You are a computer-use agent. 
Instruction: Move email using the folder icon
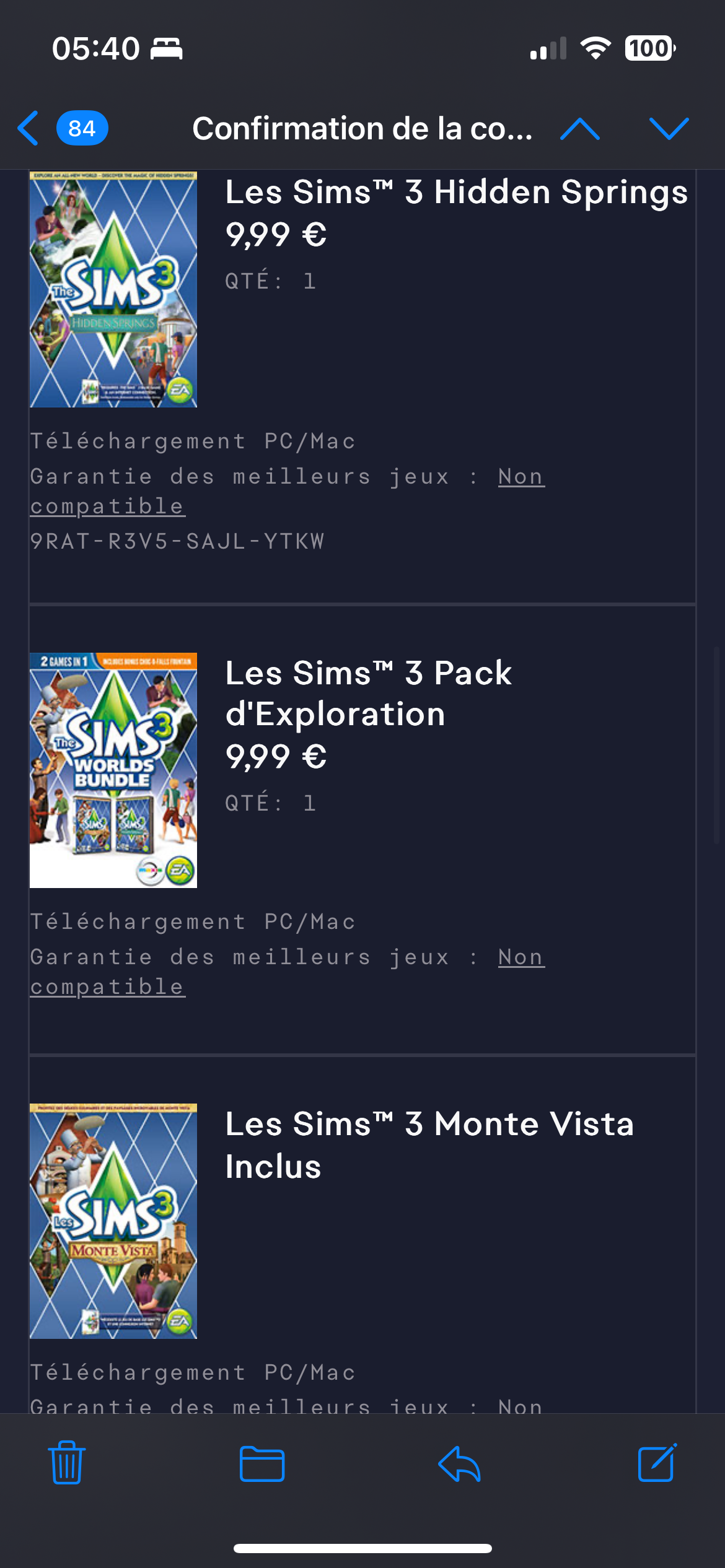[262, 1464]
